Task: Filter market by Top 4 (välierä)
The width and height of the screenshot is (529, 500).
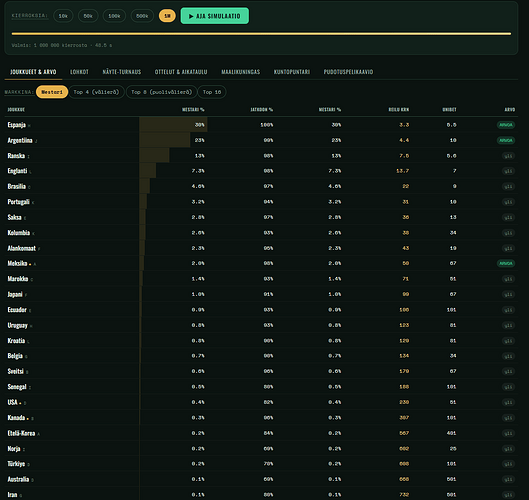Action: coord(96,92)
